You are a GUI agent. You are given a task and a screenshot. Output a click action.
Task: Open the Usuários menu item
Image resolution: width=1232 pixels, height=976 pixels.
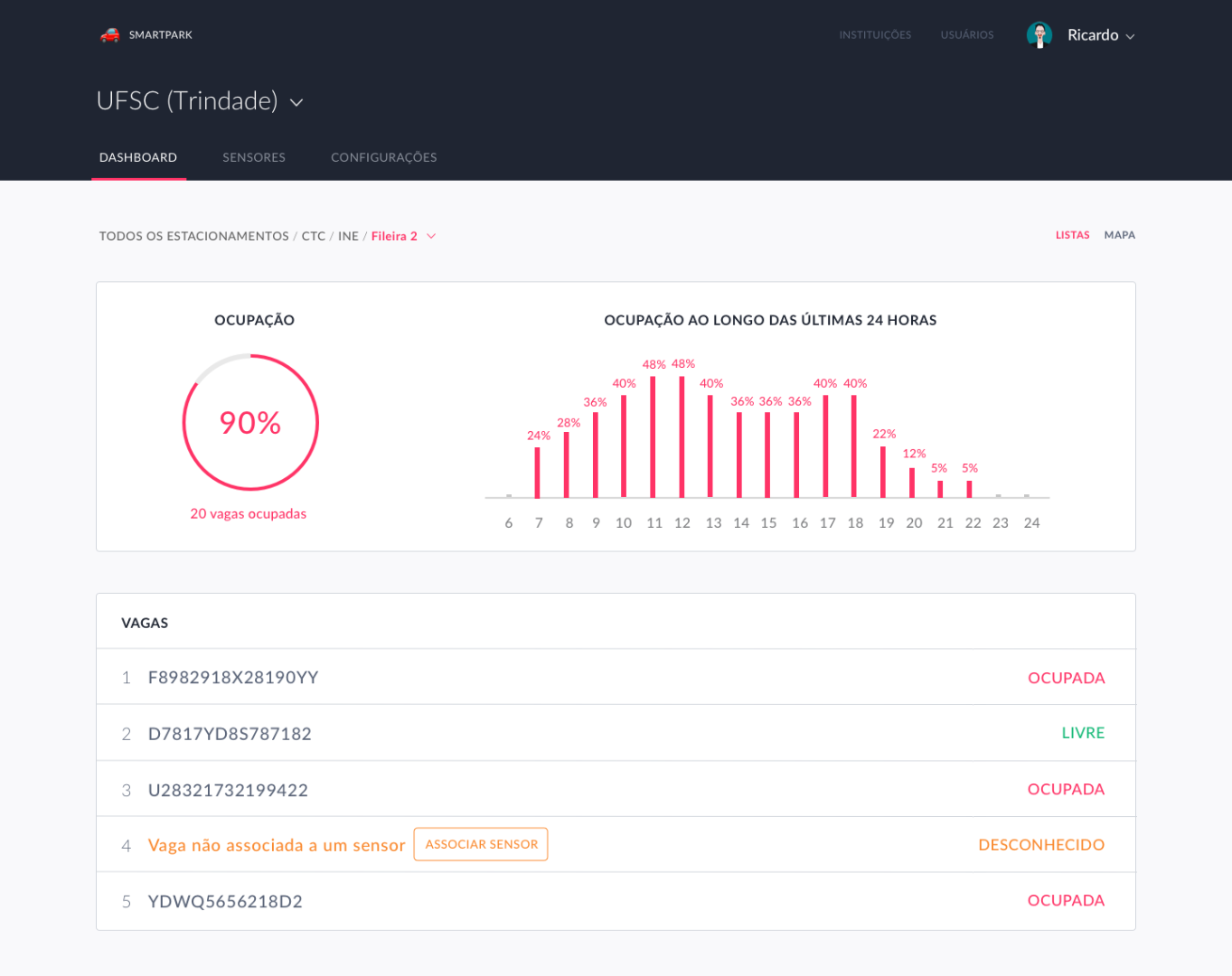[966, 35]
